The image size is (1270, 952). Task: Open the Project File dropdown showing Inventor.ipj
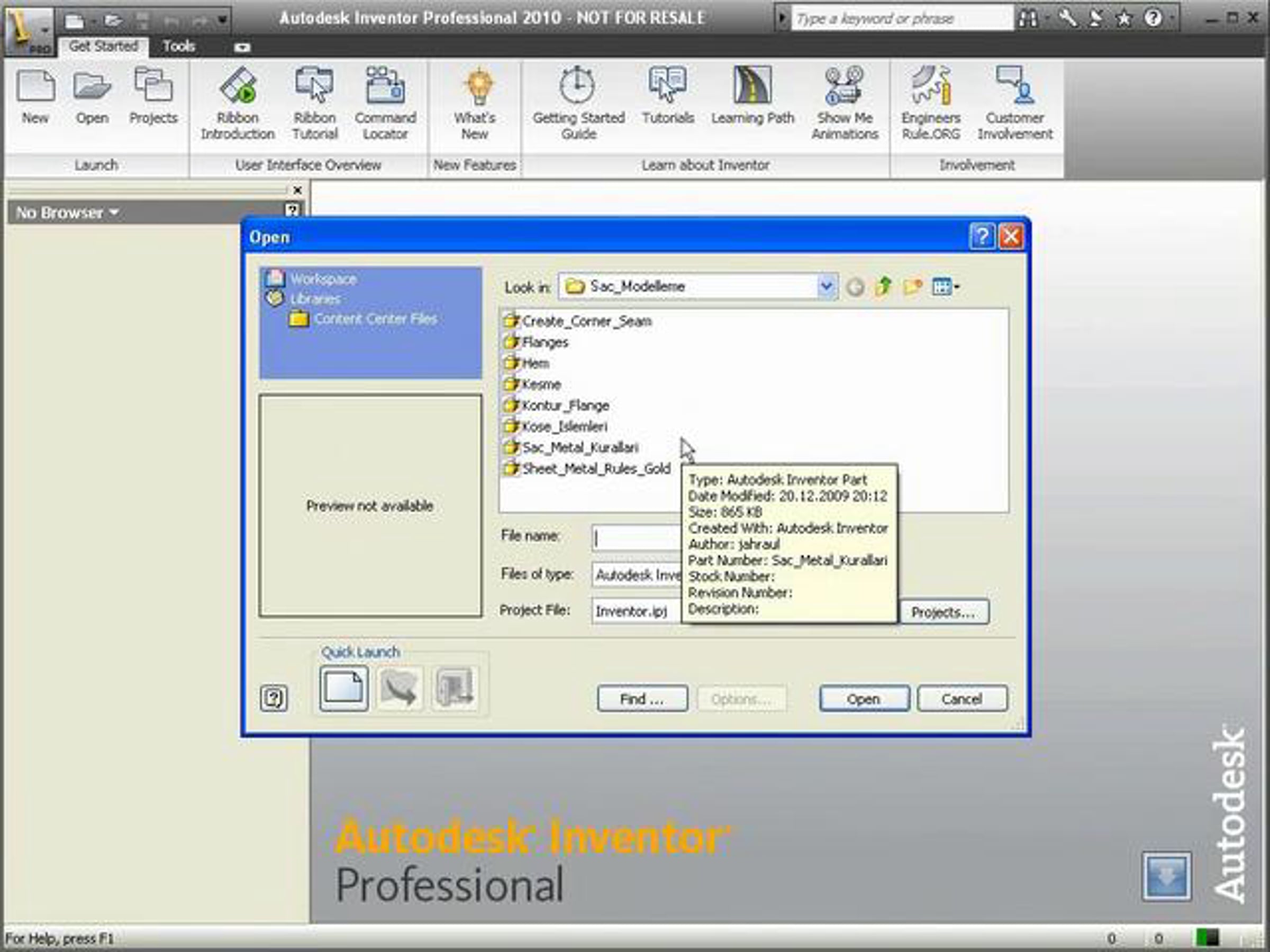(x=637, y=611)
